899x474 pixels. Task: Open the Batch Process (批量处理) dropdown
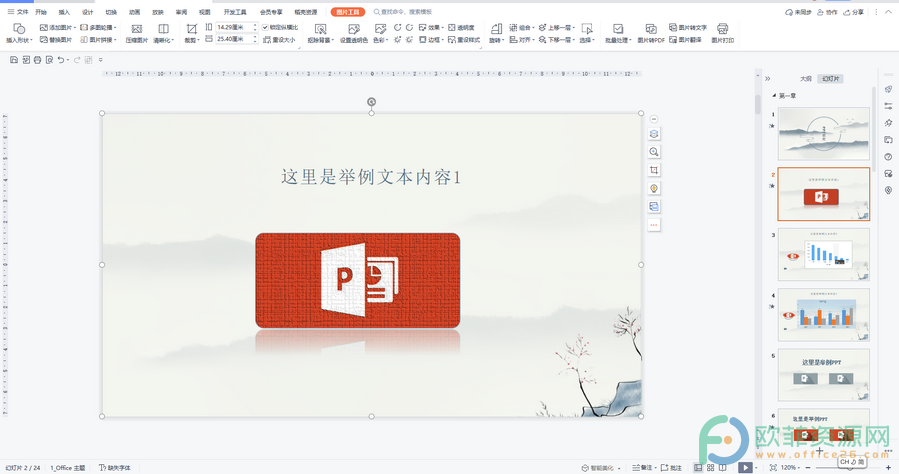[618, 40]
